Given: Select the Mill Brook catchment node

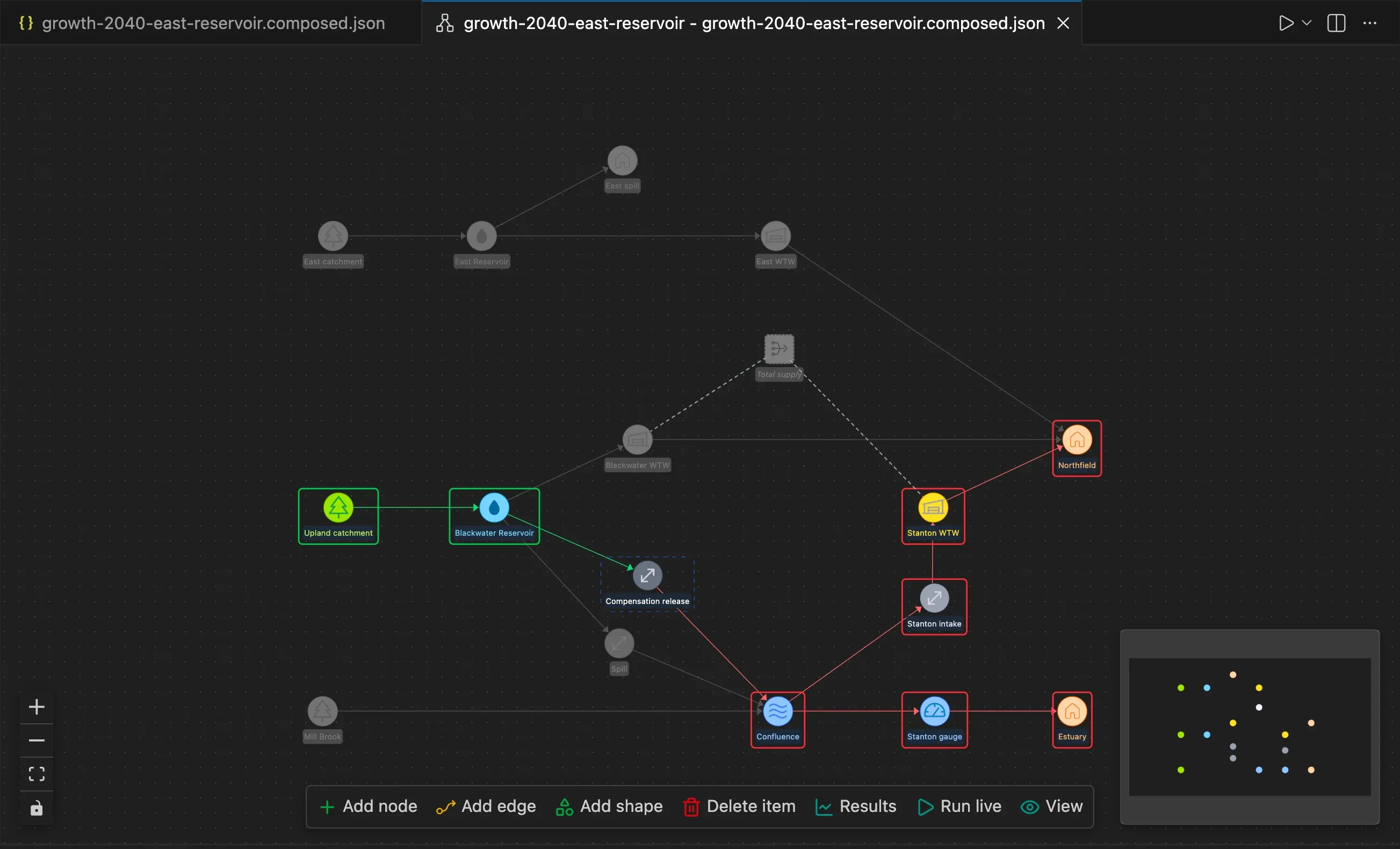Looking at the screenshot, I should (323, 711).
